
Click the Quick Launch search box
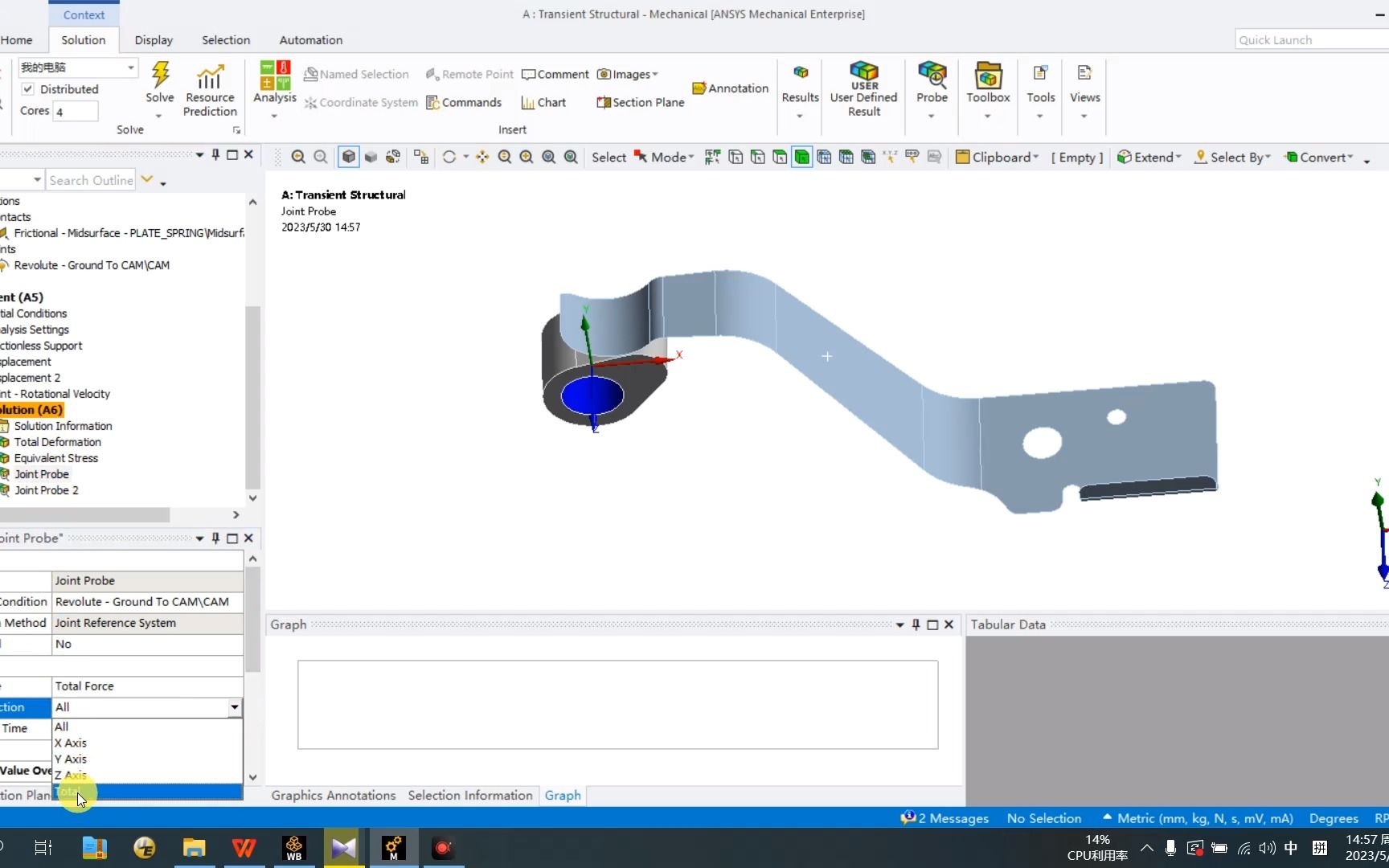1312,40
